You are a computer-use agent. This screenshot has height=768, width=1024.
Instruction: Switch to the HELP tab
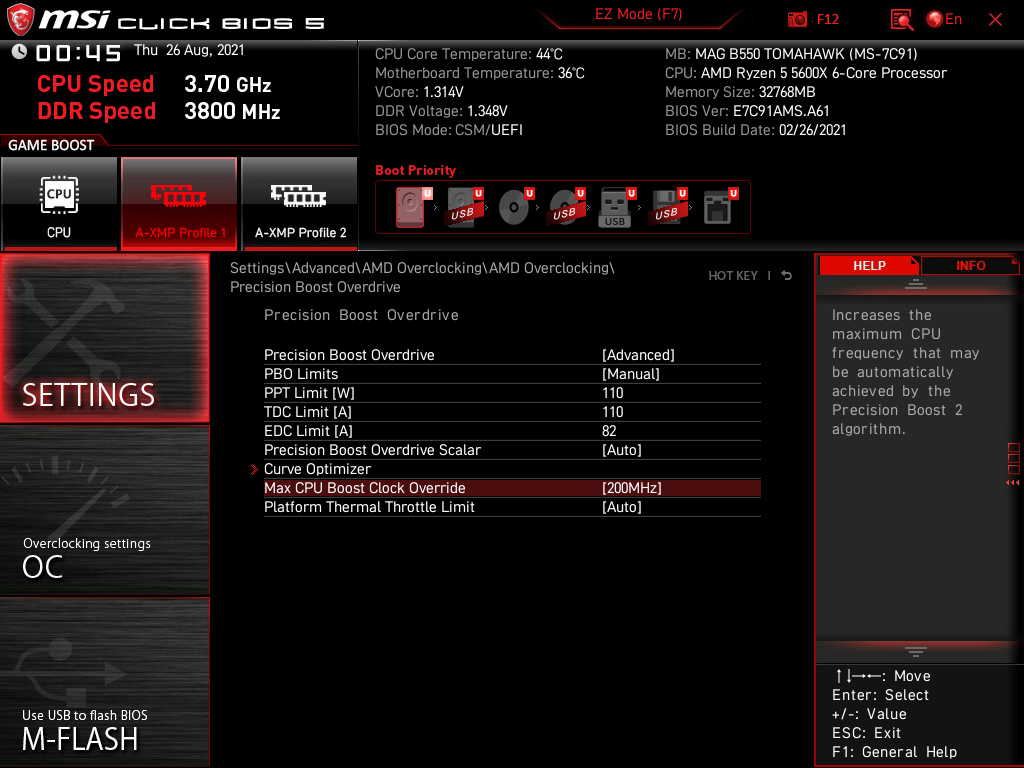point(869,265)
